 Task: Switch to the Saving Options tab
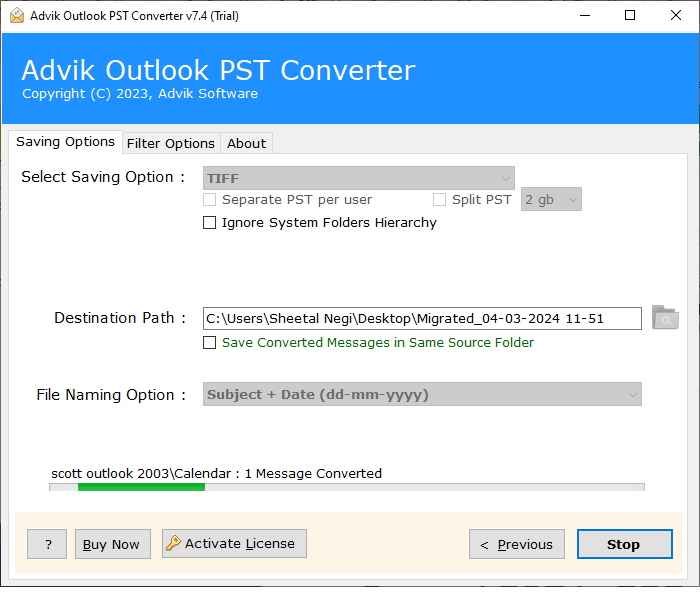[65, 142]
